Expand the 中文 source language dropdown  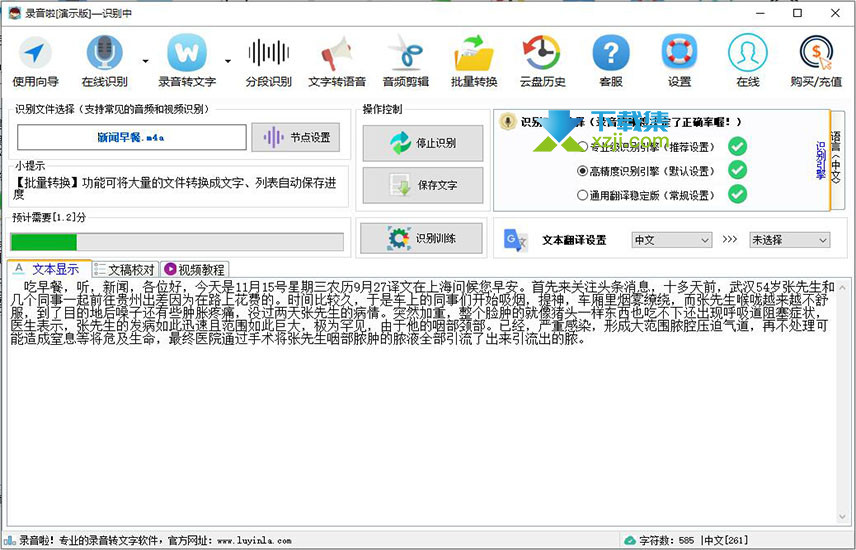point(670,240)
